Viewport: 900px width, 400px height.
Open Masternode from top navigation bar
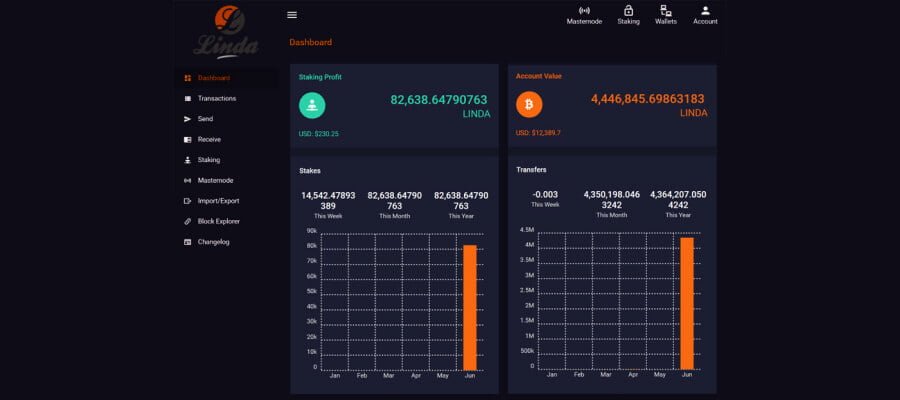(584, 14)
